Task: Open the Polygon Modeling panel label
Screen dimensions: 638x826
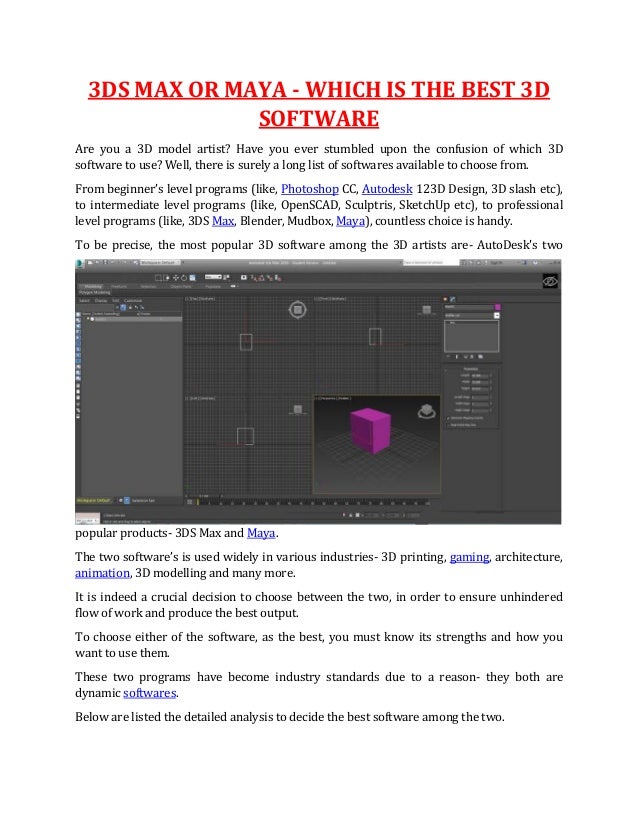Action: pos(95,292)
